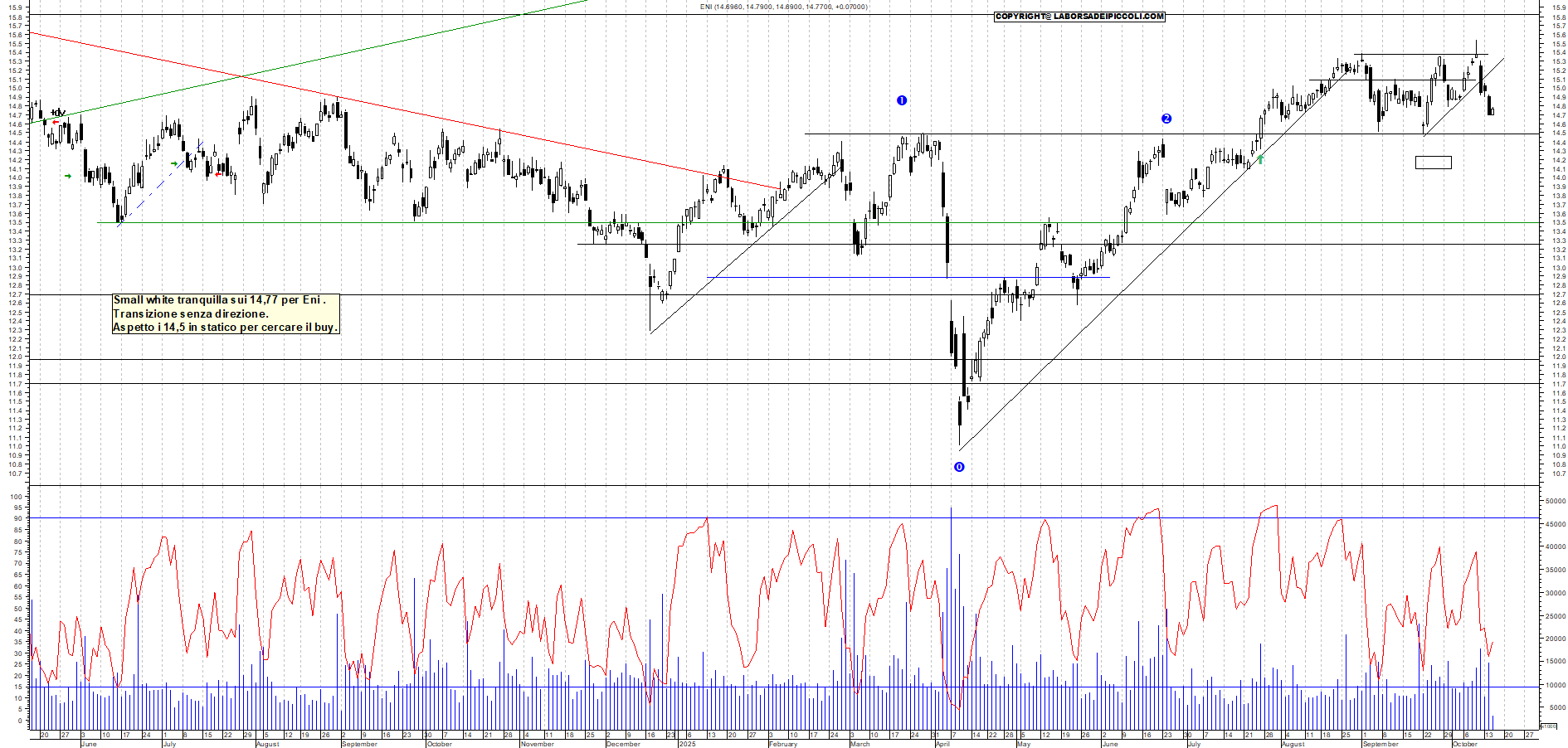1568x748 pixels.
Task: Select the ENI ticker header text
Action: [x=783, y=7]
